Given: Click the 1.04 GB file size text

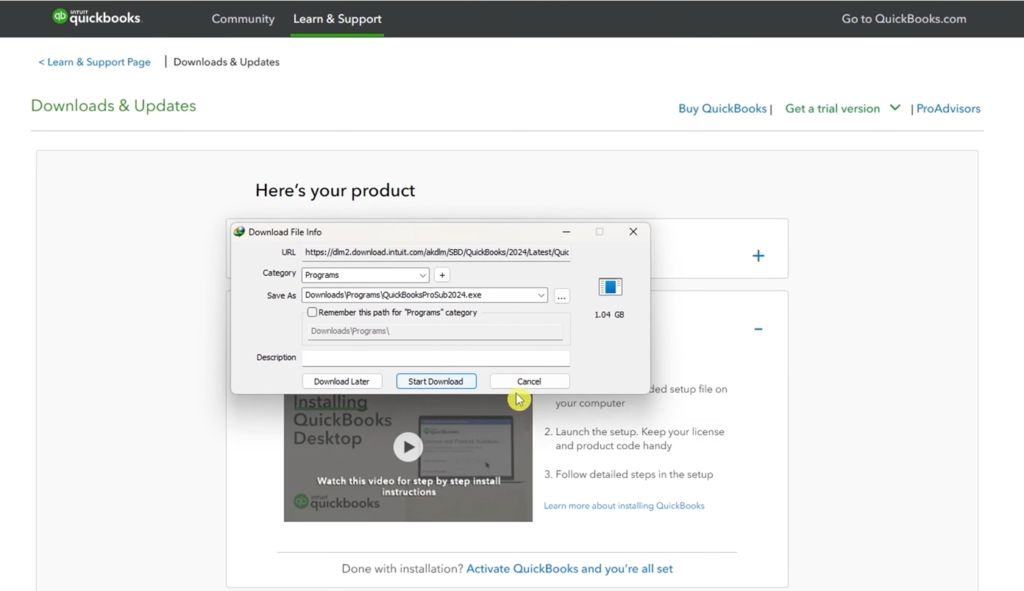Looking at the screenshot, I should (609, 315).
